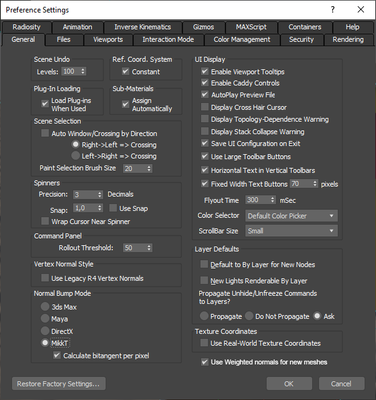Select the Do Not Propagate option
376x400 pixels.
249,316
